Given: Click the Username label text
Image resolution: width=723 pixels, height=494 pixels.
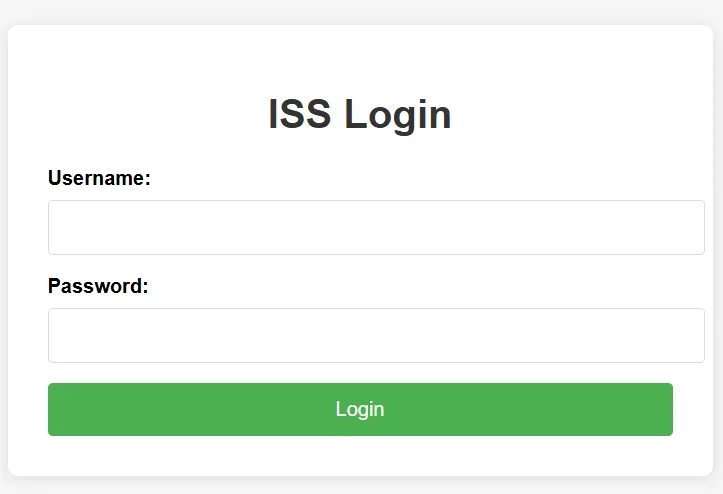Looking at the screenshot, I should [99, 178].
